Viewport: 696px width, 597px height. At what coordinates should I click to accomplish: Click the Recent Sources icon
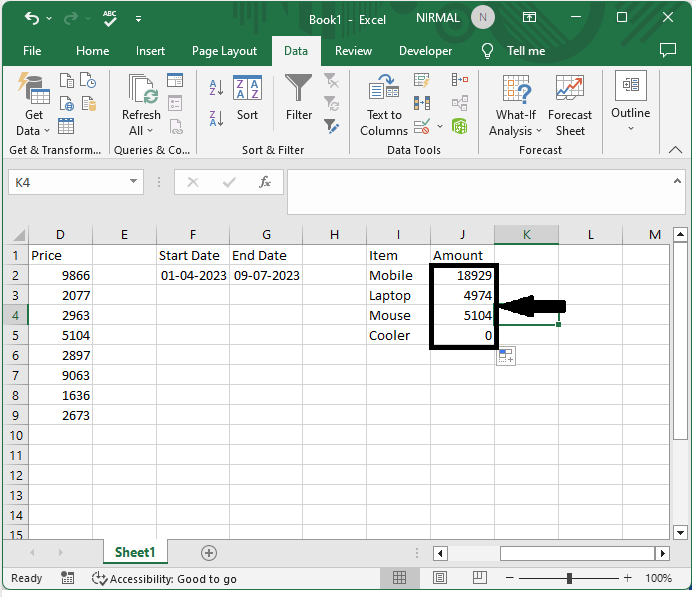(x=88, y=80)
